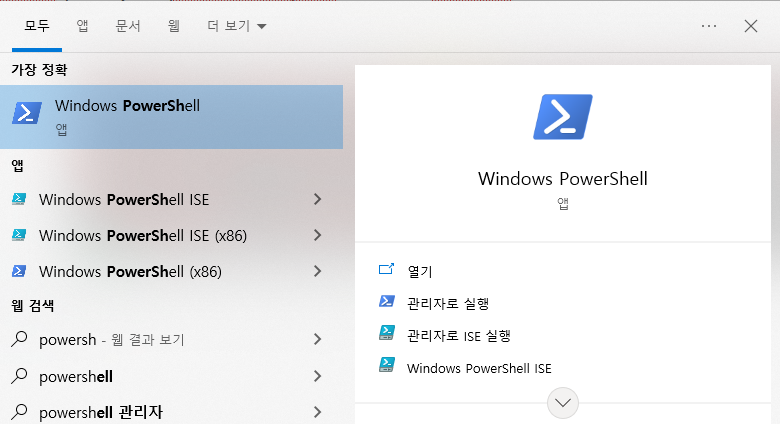Click 열기 to open PowerShell

[x=420, y=271]
